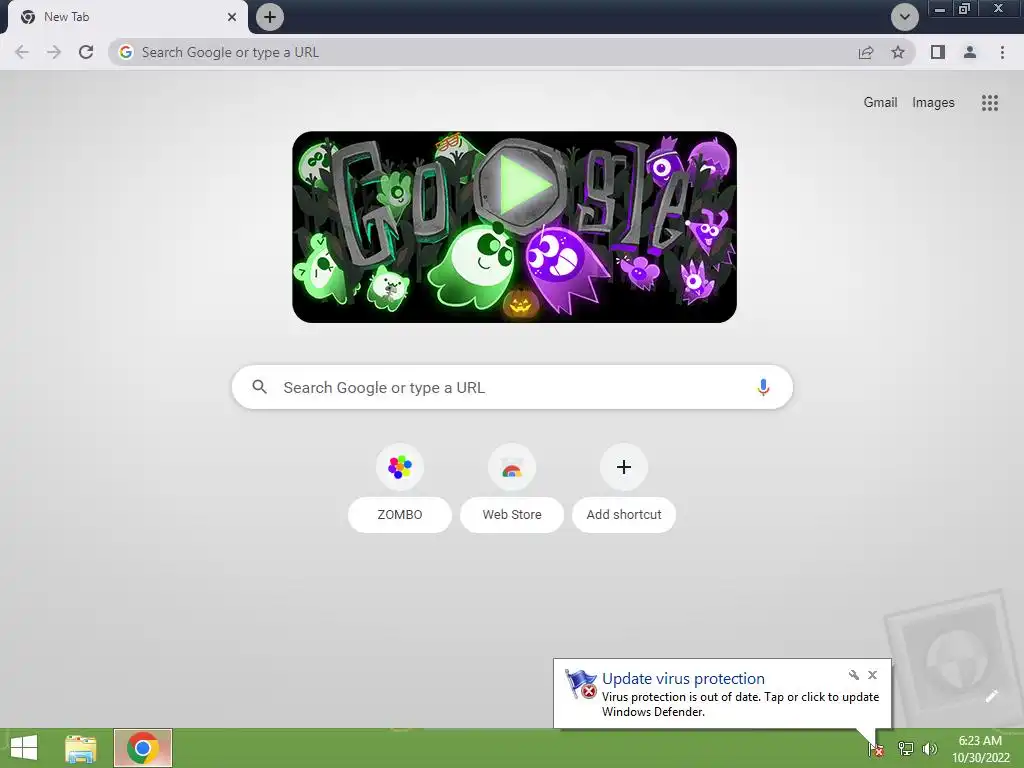Reload the current page
The height and width of the screenshot is (768, 1024).
point(86,52)
